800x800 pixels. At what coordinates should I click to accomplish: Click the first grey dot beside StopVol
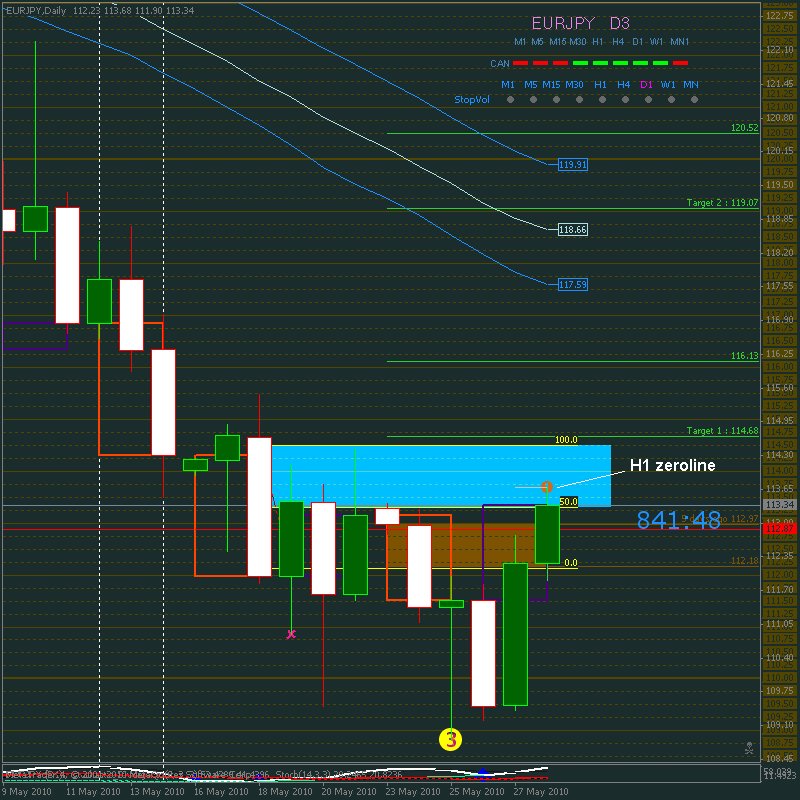click(x=510, y=100)
